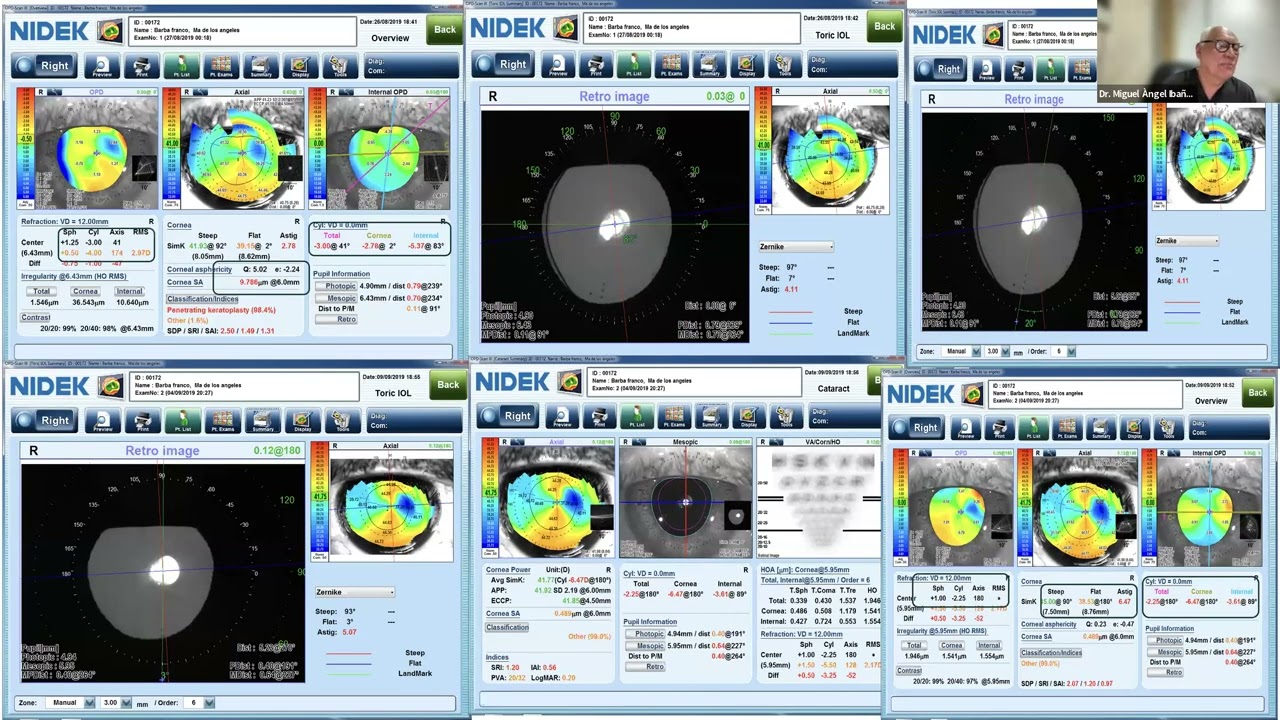The height and width of the screenshot is (720, 1280).
Task: Open Preview in the Cataract window
Action: pyautogui.click(x=562, y=417)
